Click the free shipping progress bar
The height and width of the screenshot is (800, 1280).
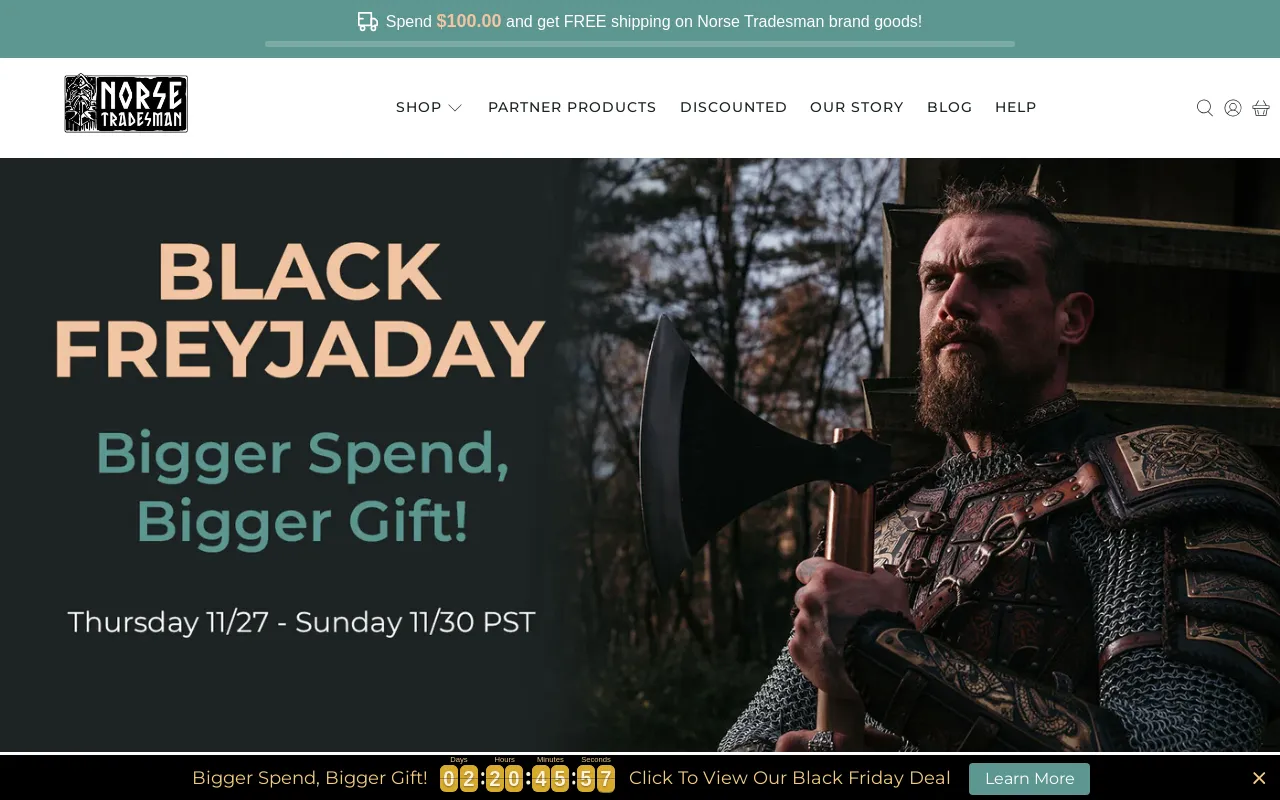tap(640, 44)
